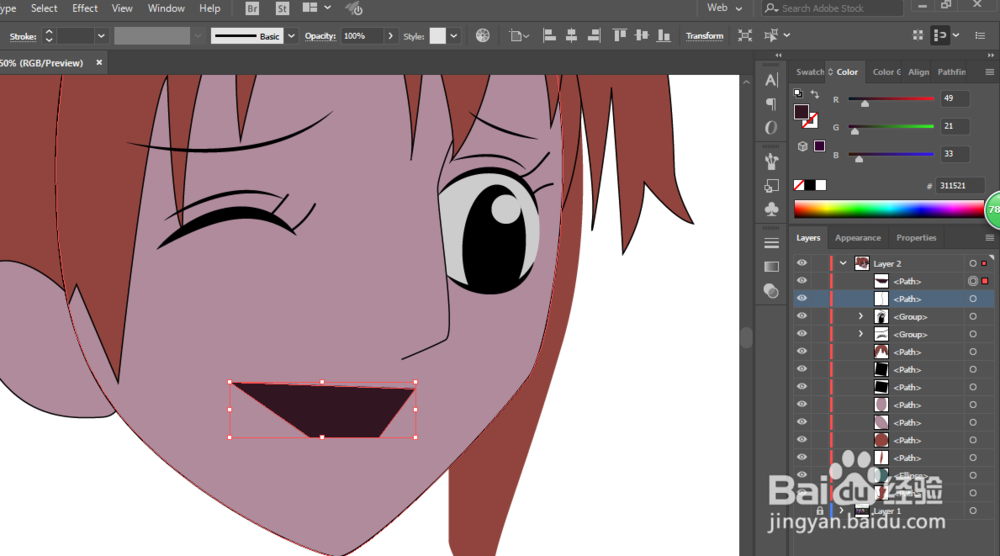Open the Character panel icon
This screenshot has width=1000, height=556.
click(x=771, y=80)
